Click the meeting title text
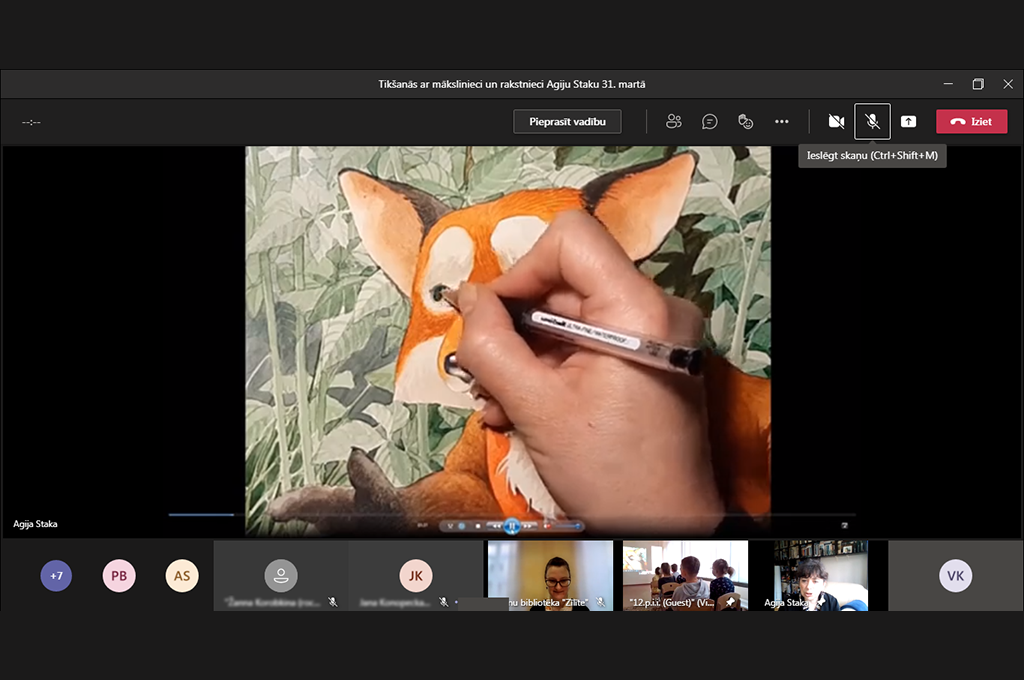Viewport: 1024px width, 680px height. pos(512,84)
